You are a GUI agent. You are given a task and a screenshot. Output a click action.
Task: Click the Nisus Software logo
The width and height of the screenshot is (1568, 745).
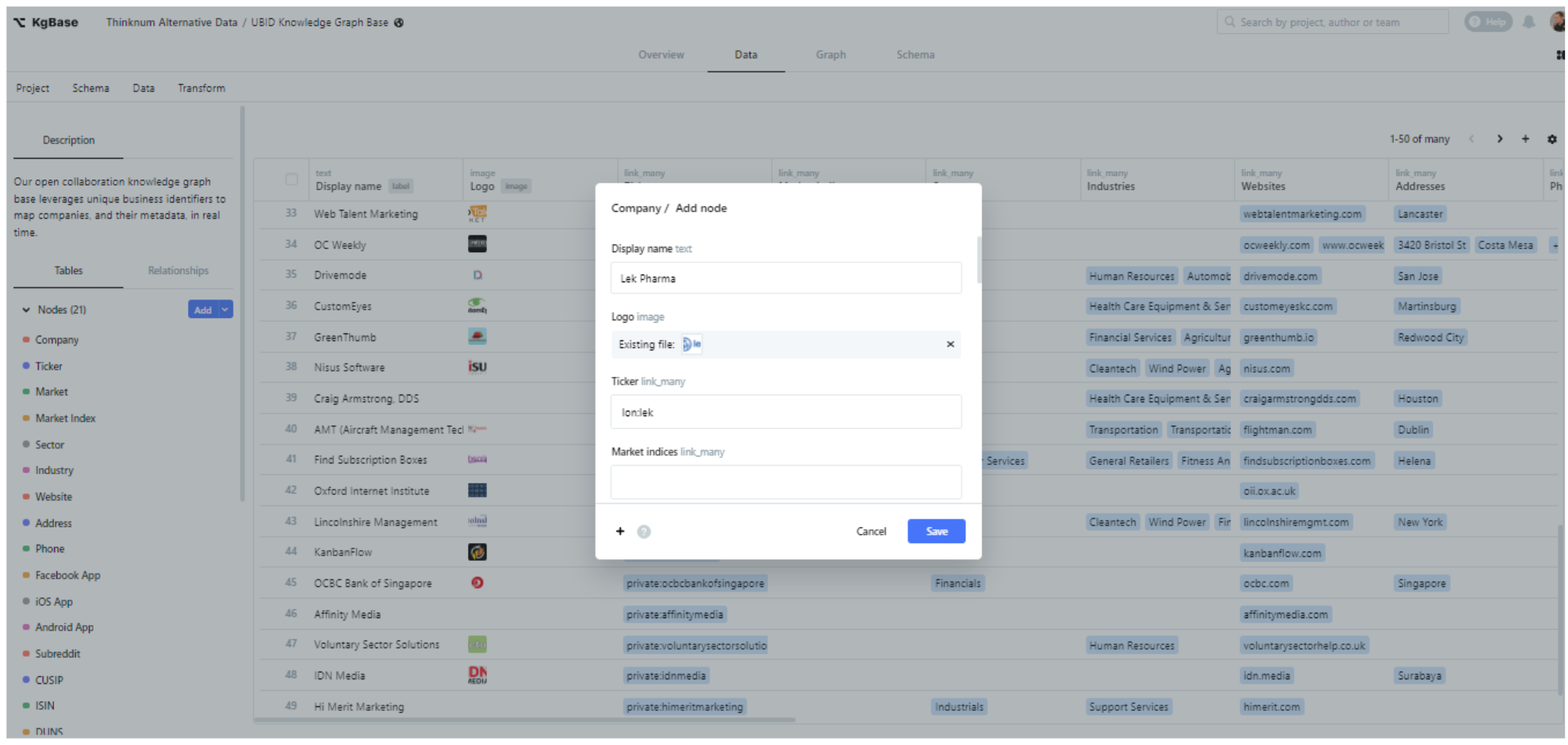[477, 367]
